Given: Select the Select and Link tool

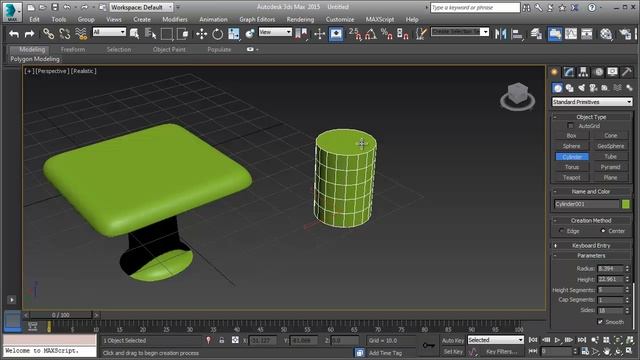Looking at the screenshot, I should click(49, 34).
